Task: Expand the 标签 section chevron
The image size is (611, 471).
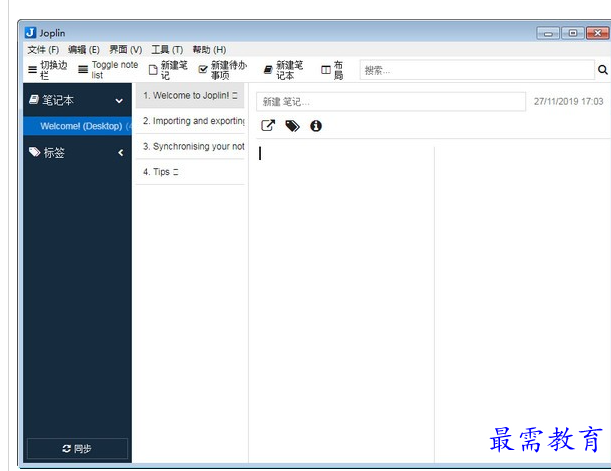Action: tap(121, 153)
